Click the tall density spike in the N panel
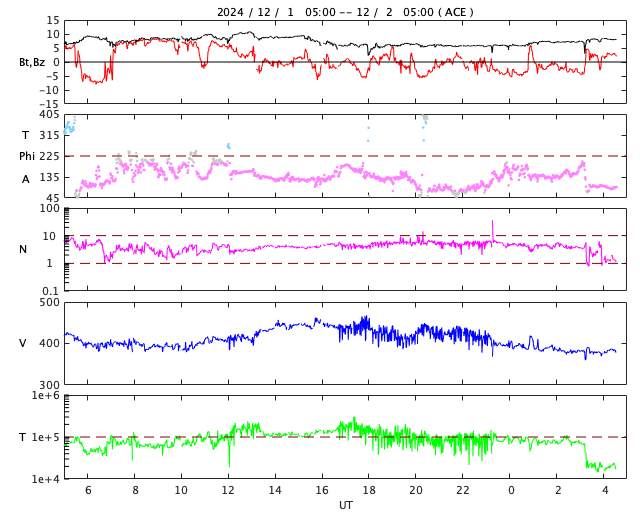Screen dimensions: 640x512 pyautogui.click(x=492, y=231)
